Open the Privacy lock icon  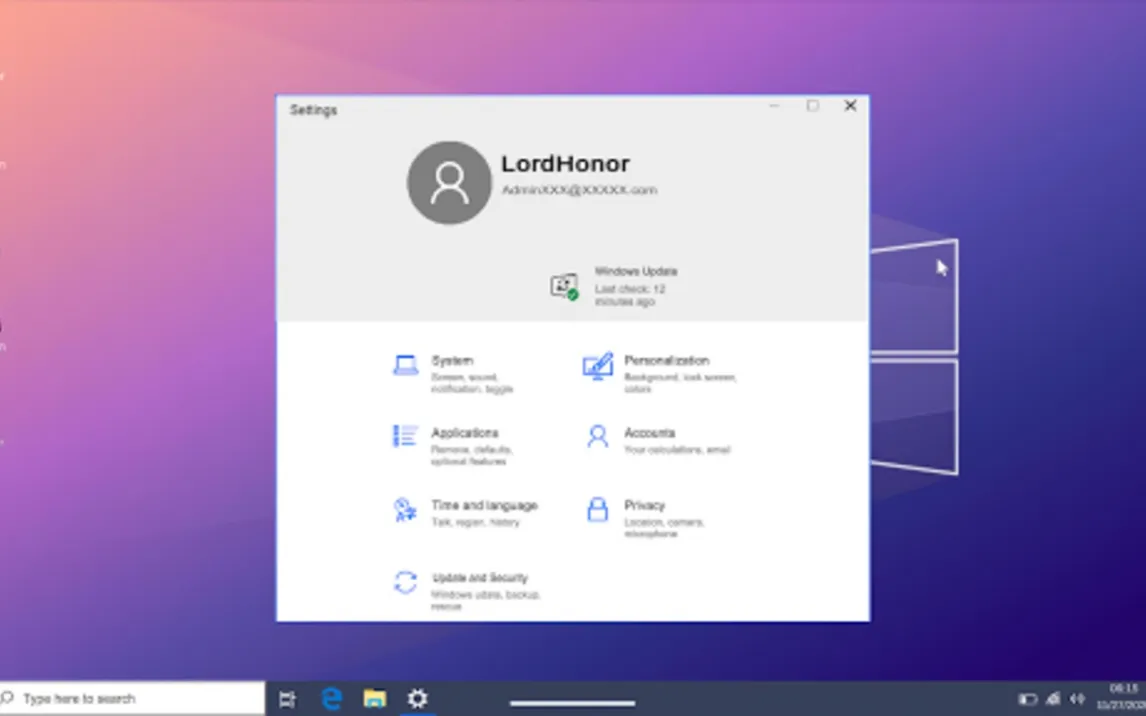click(597, 510)
